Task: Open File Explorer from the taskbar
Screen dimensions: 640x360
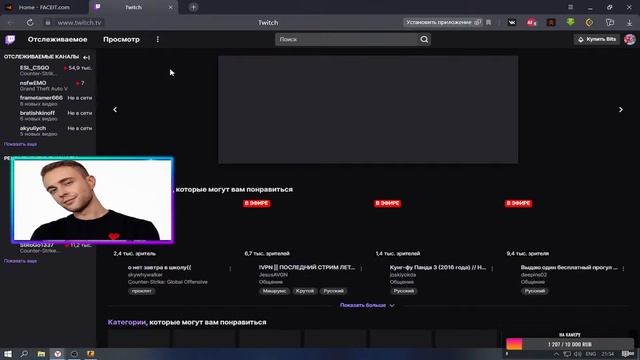Action: click(41, 354)
